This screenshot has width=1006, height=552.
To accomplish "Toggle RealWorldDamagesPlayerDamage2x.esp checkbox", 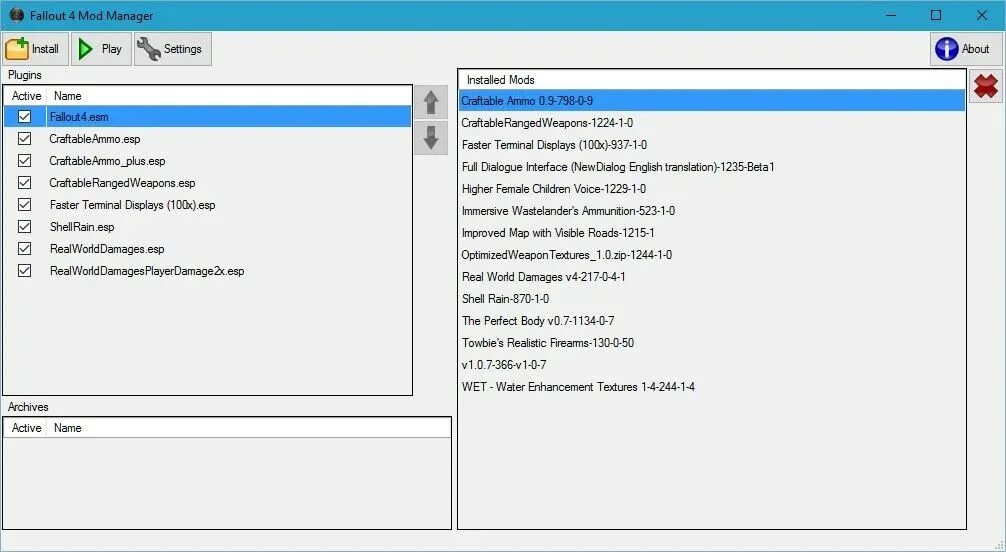I will (x=24, y=271).
